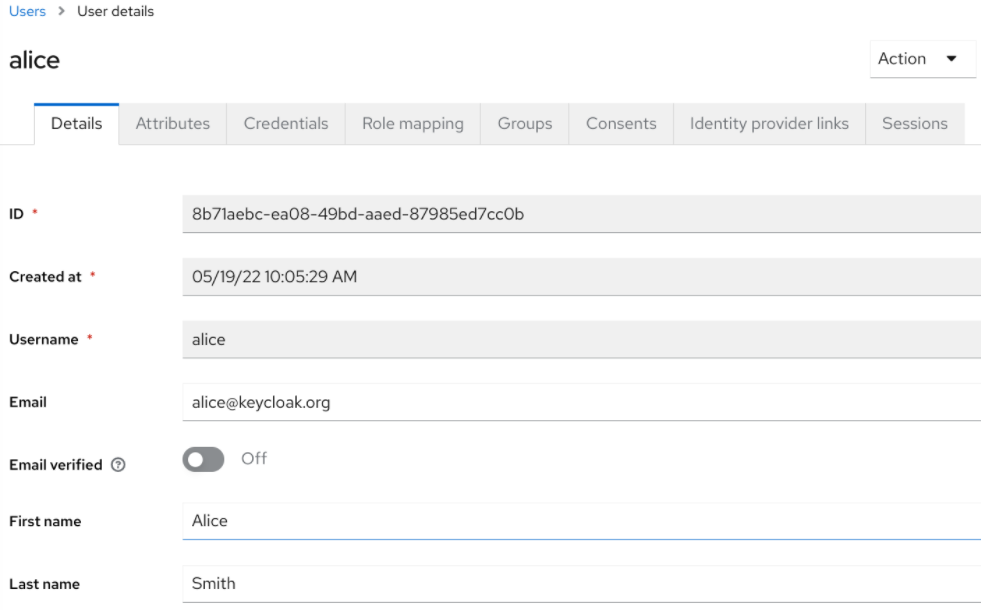
Task: Click the Created at field
Action: coord(580,277)
